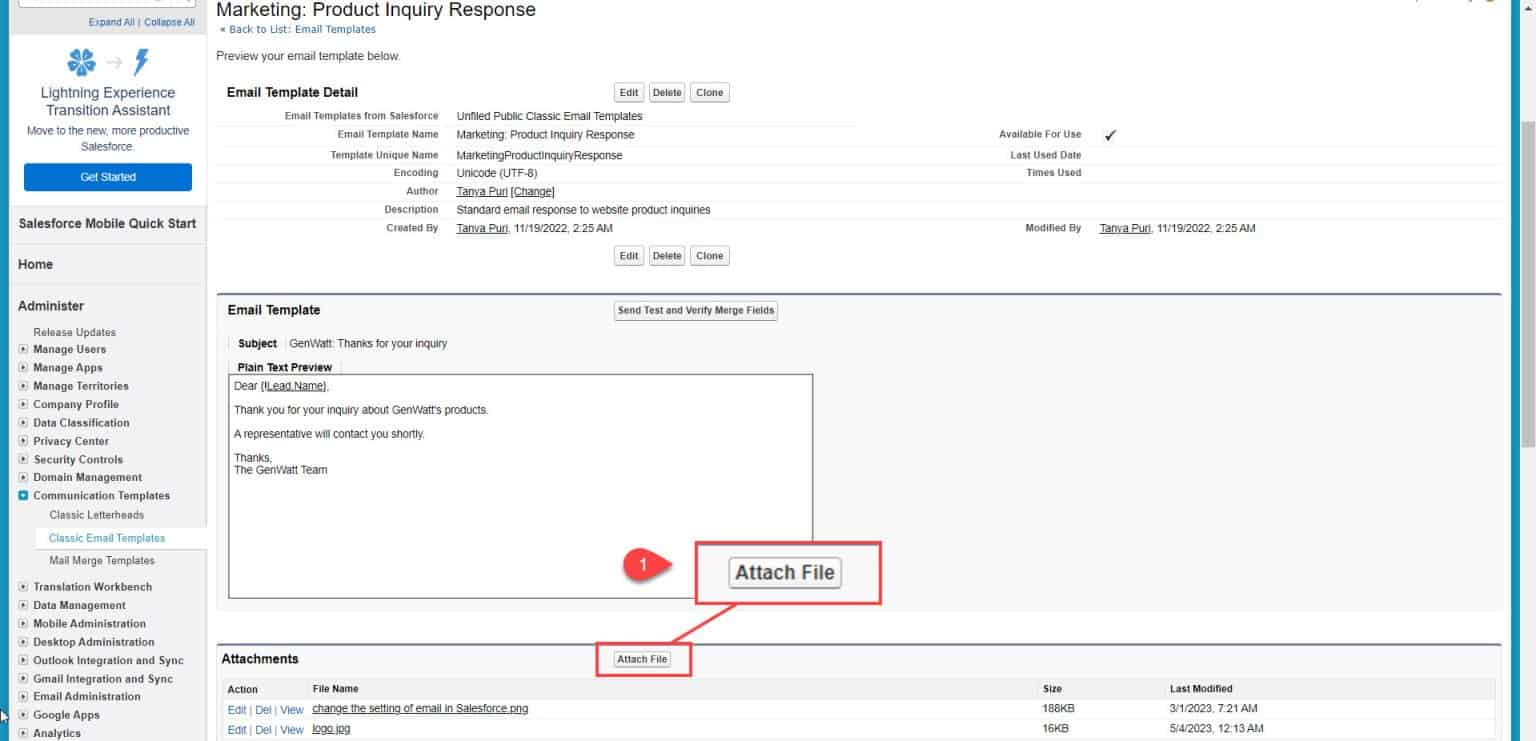Expand the Google Apps section
The image size is (1536, 741).
coord(22,714)
